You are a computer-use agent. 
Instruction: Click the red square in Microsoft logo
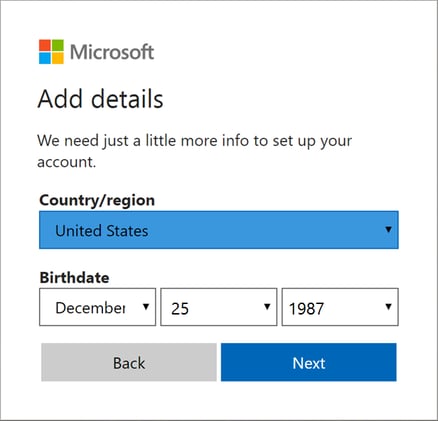pos(45,45)
